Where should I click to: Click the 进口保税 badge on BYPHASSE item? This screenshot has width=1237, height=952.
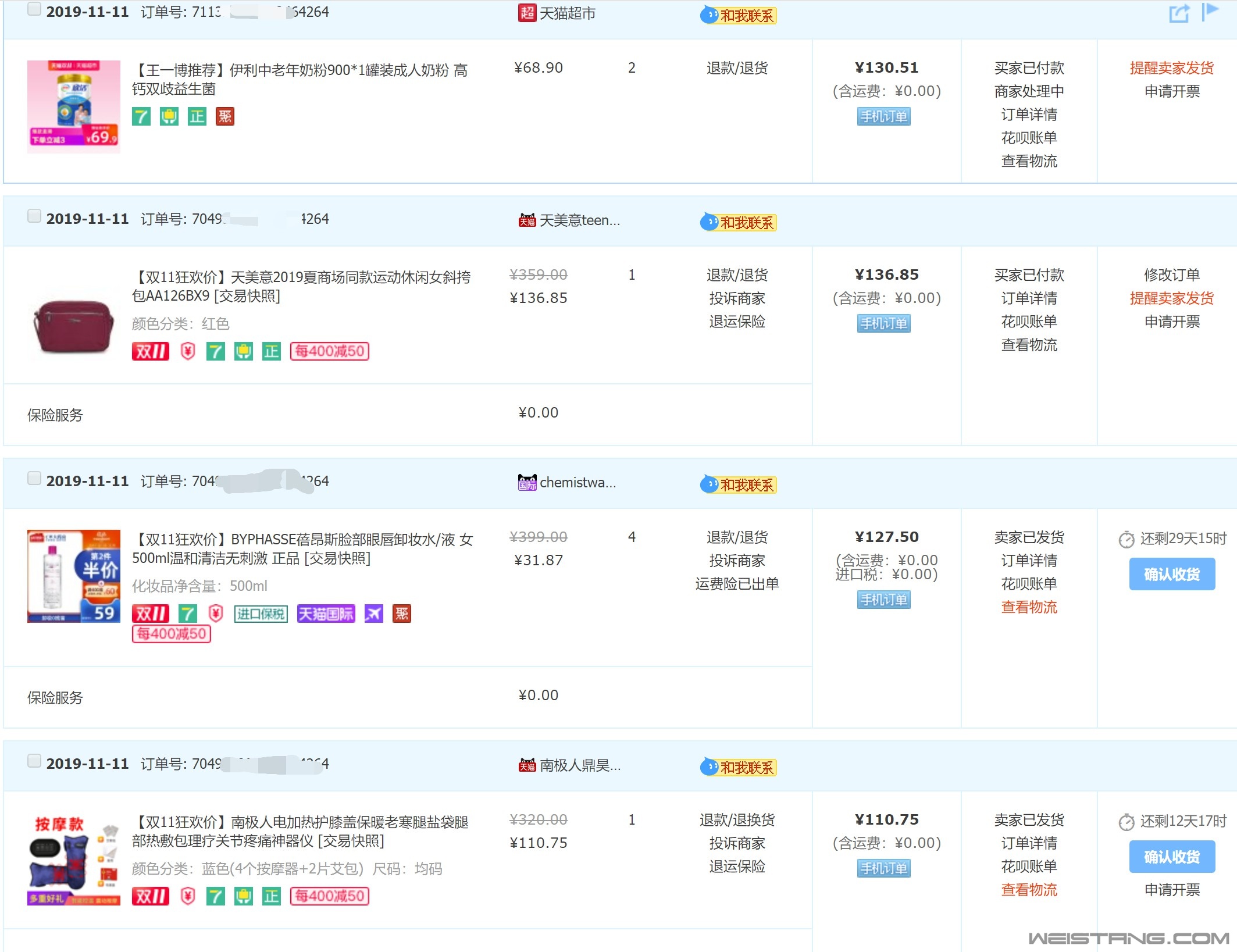(x=261, y=614)
